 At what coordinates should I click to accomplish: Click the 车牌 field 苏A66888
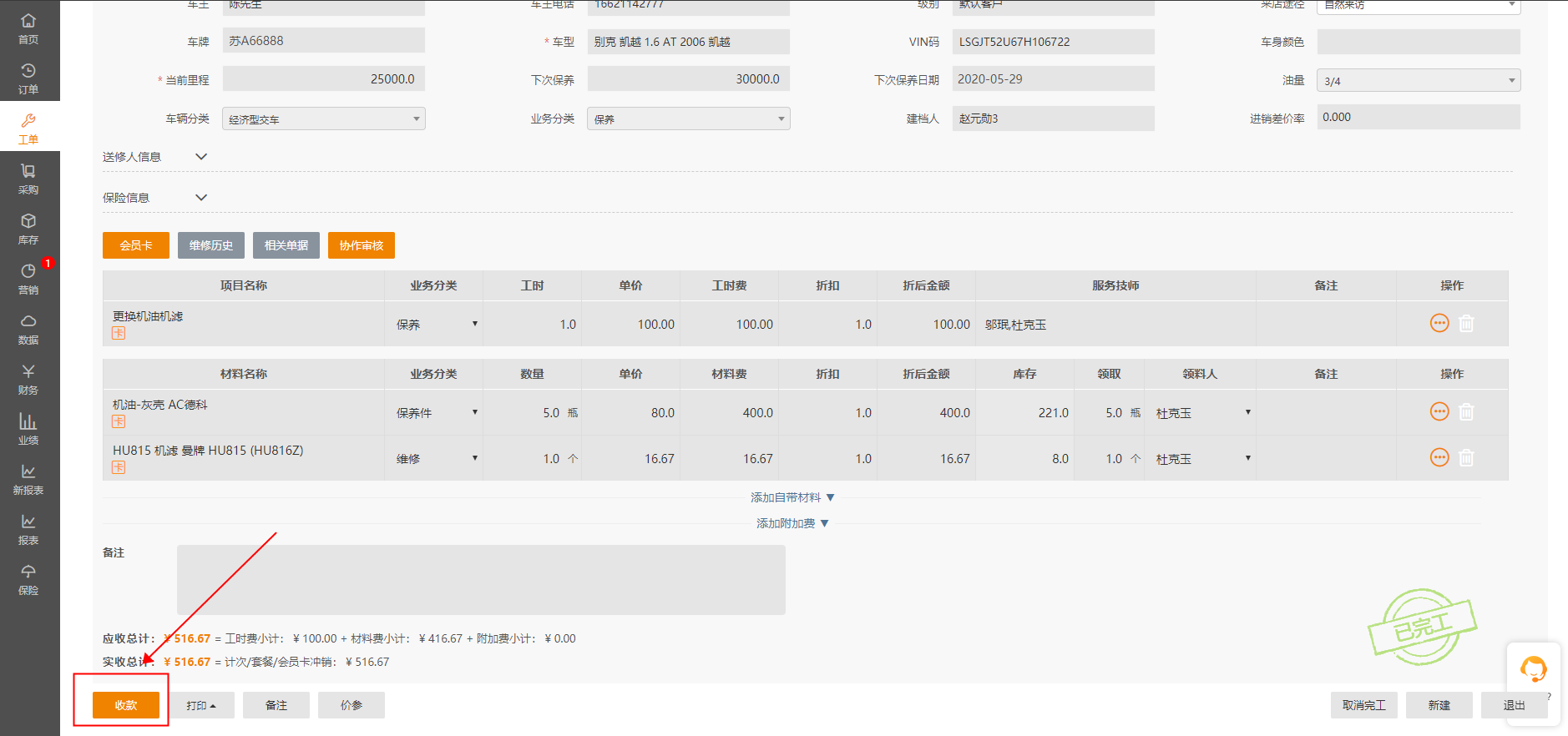click(324, 41)
